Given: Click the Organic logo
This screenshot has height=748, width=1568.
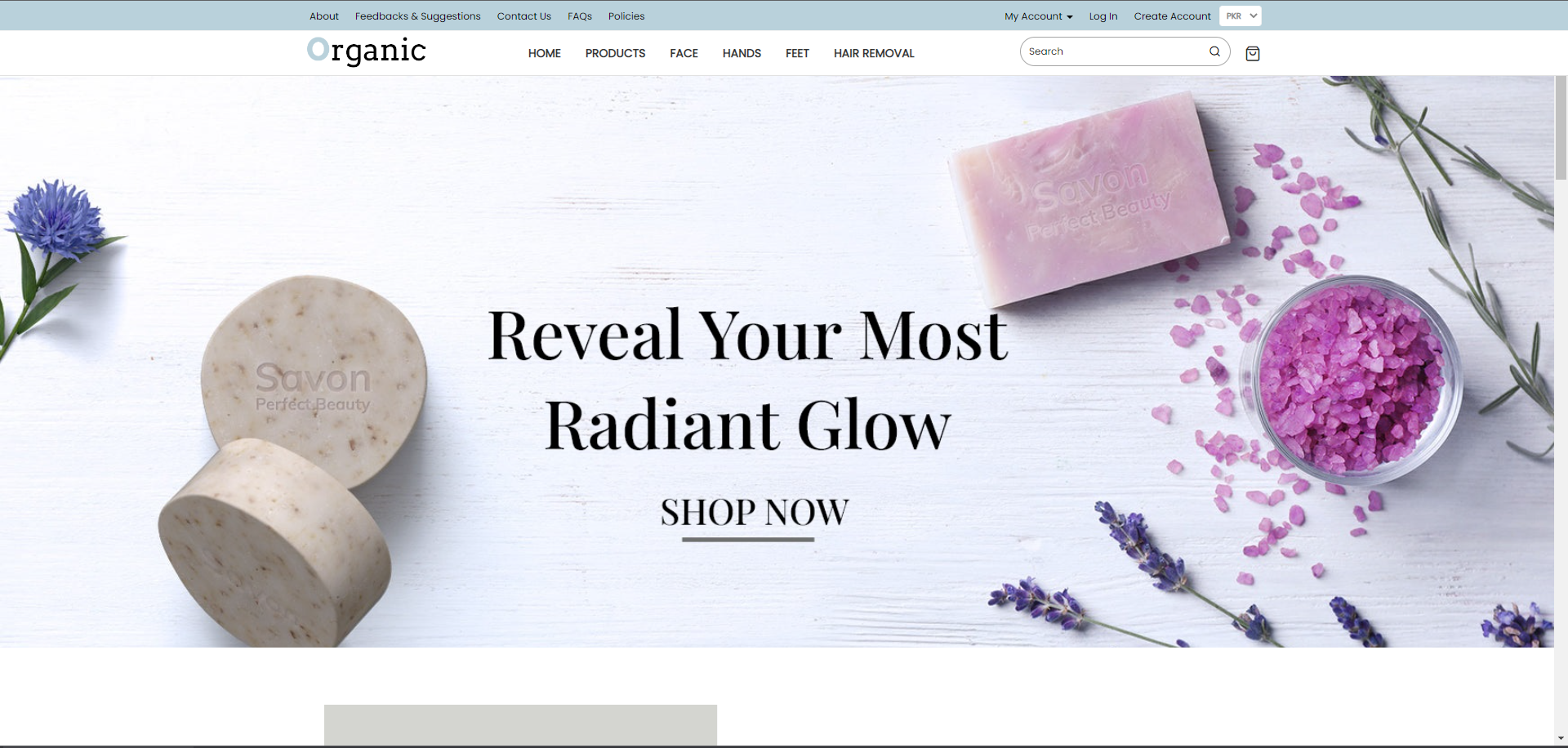Looking at the screenshot, I should (x=367, y=51).
